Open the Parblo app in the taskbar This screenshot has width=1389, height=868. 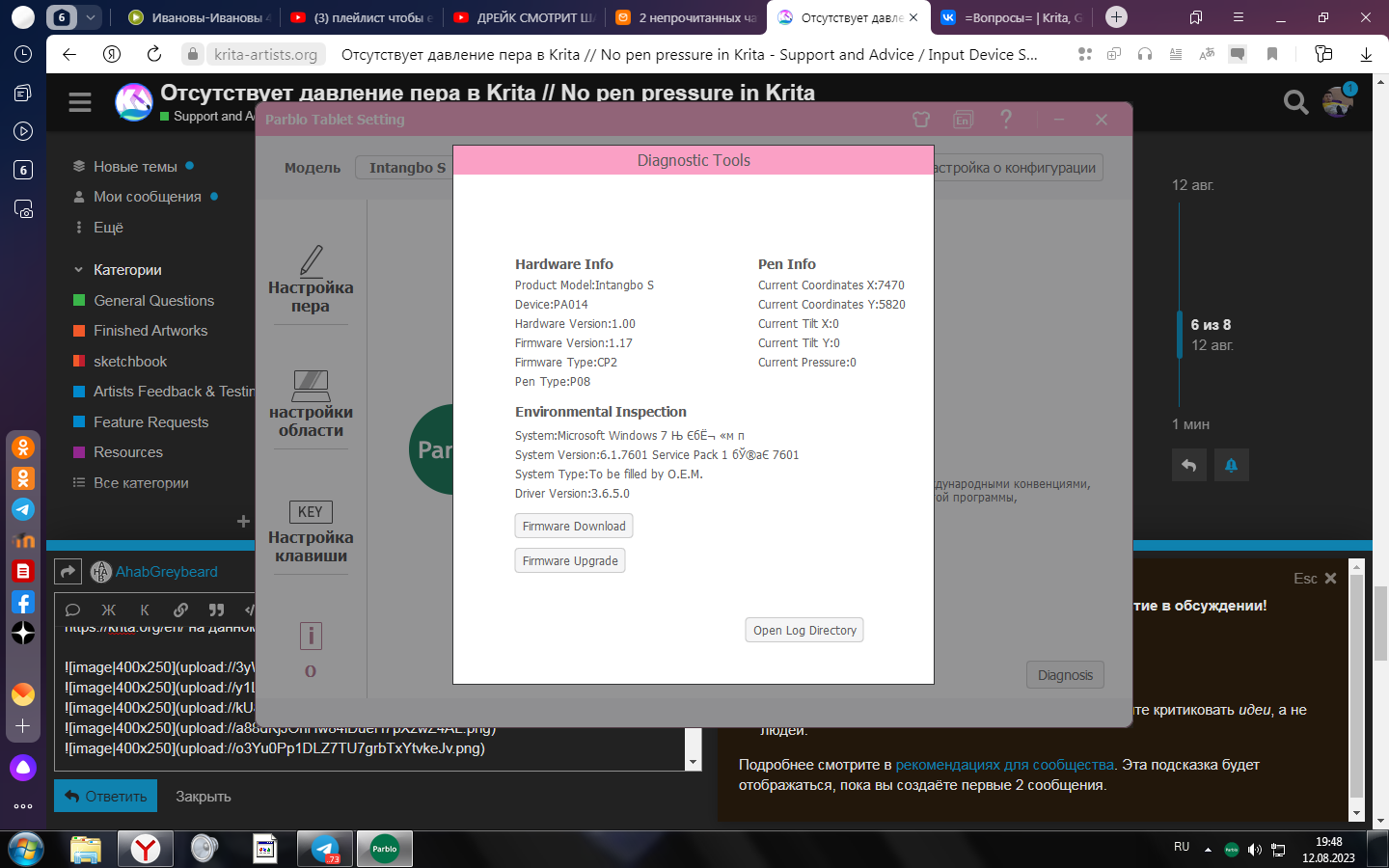385,849
